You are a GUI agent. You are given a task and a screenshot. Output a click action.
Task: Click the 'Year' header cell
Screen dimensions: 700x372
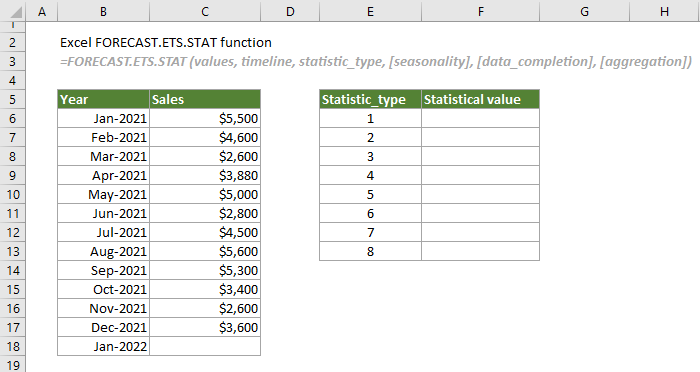click(x=104, y=99)
